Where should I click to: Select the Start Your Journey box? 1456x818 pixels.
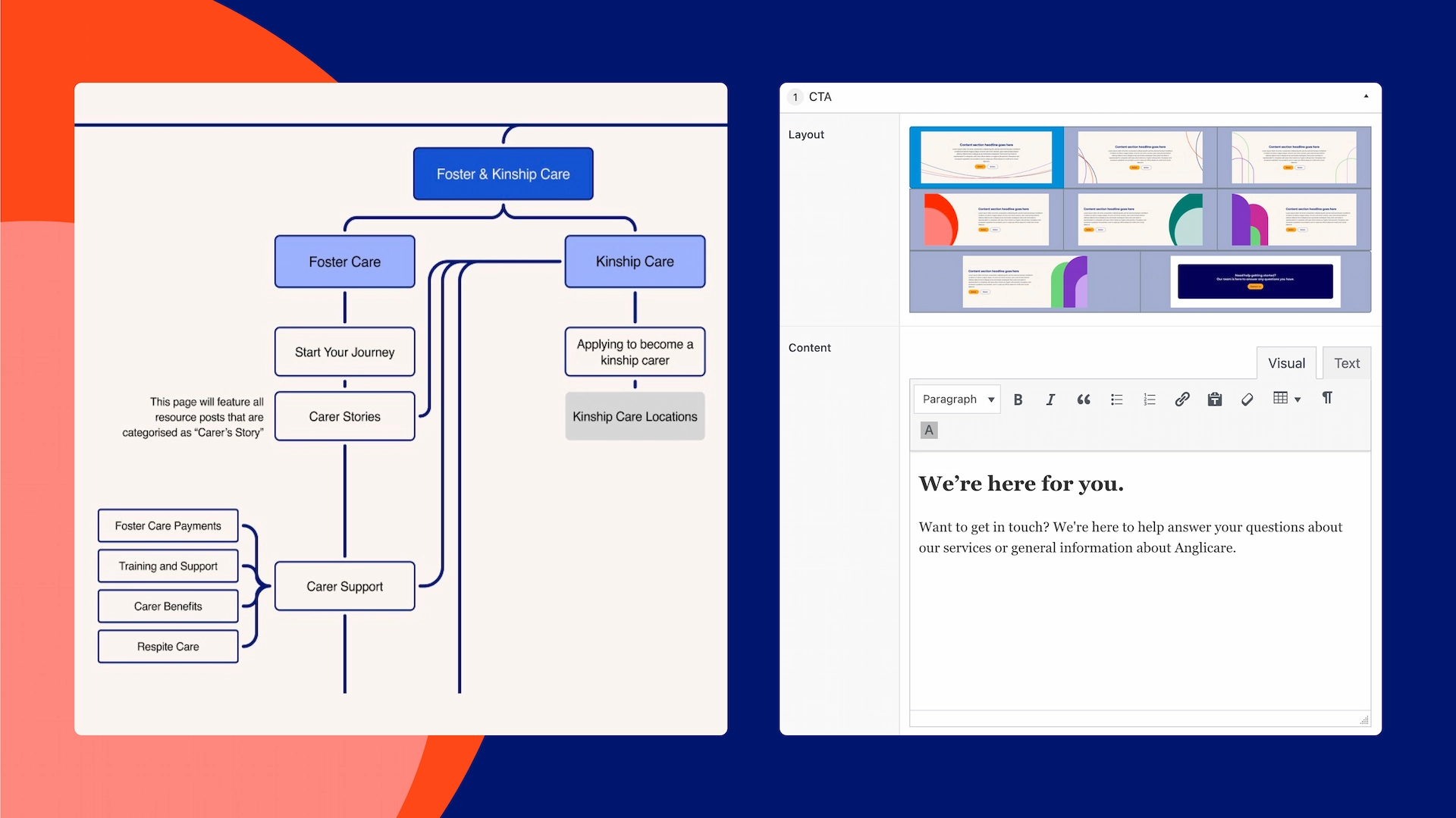click(x=344, y=353)
